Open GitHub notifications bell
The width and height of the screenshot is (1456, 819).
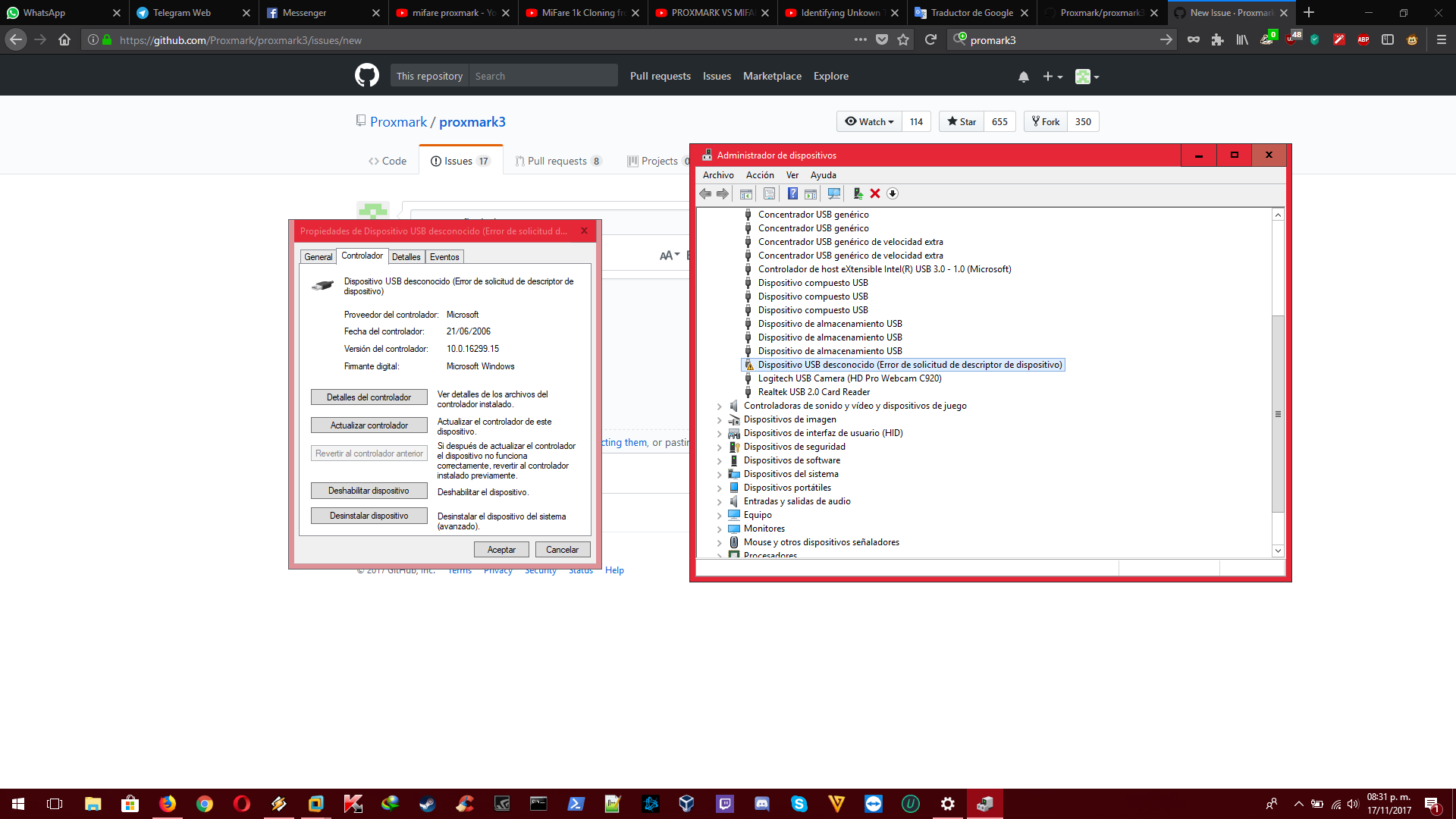1024,77
